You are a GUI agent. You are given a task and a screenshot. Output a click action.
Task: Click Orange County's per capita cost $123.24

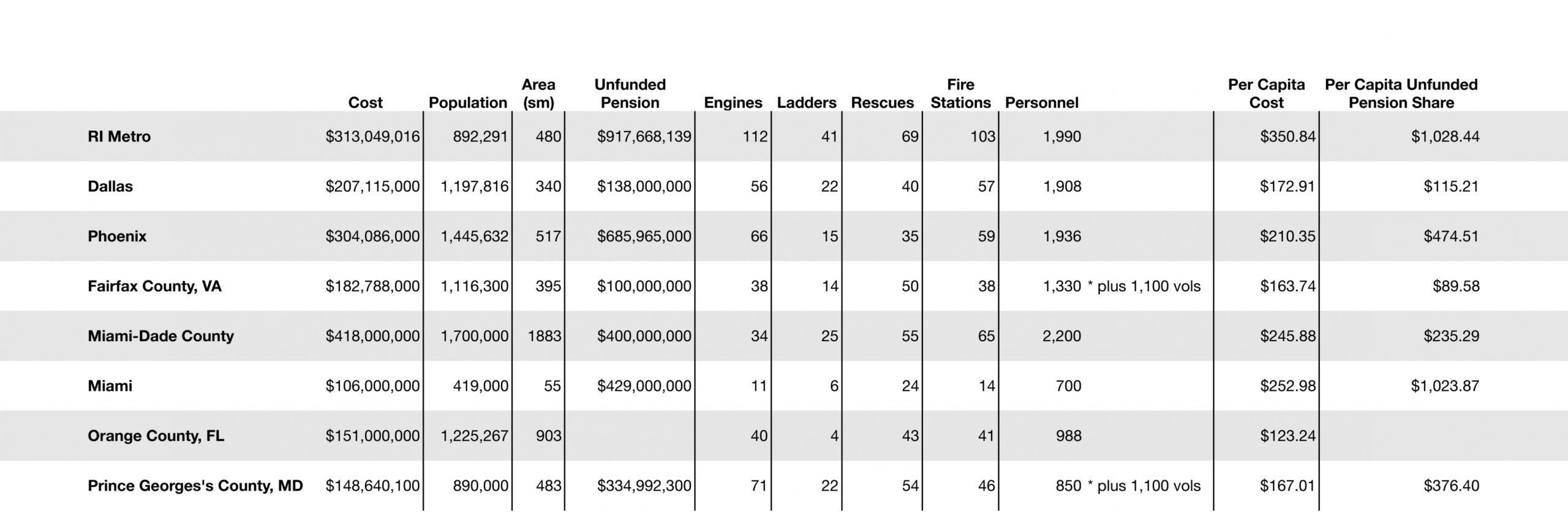coord(1287,436)
